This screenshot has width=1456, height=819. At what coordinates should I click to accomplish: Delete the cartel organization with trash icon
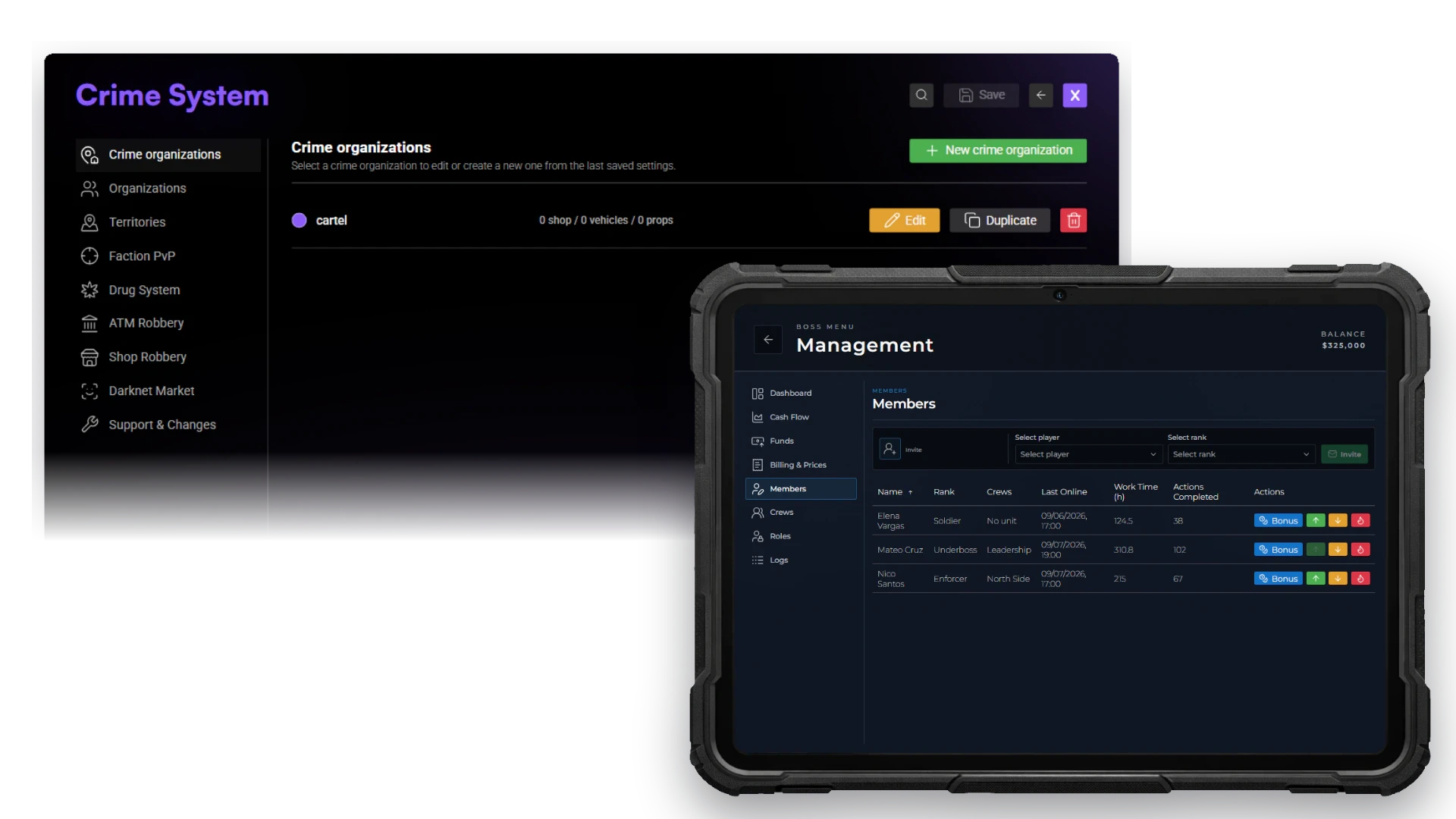[1073, 220]
